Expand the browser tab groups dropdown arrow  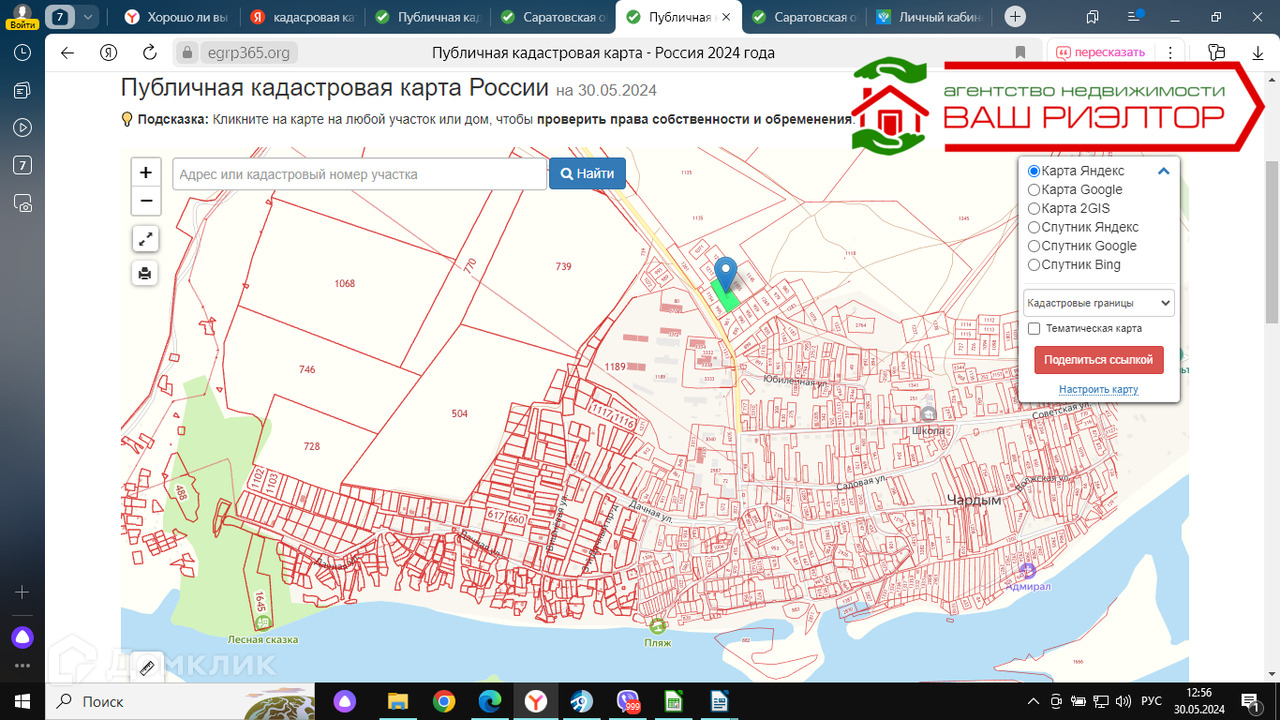click(x=89, y=17)
